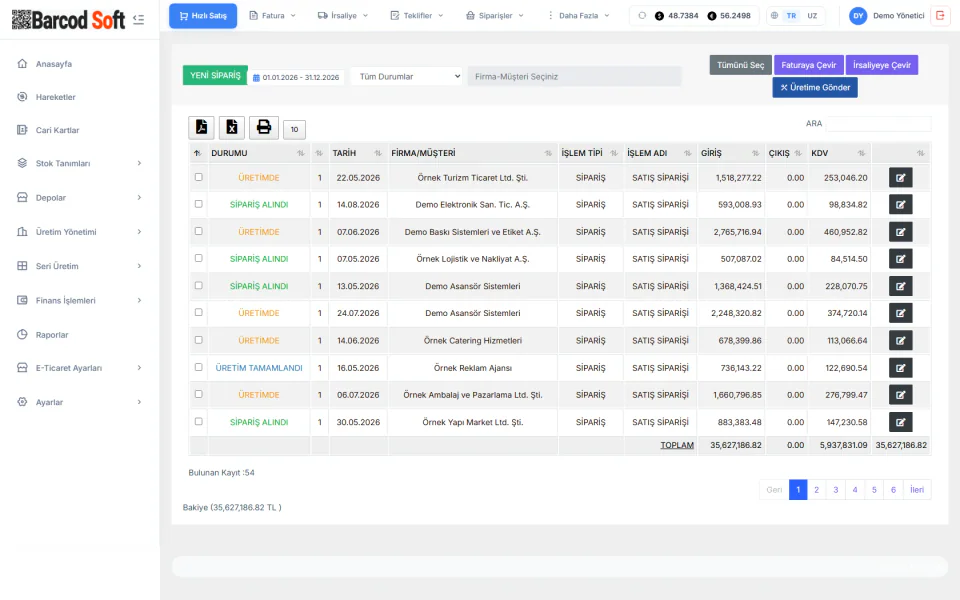The image size is (960, 600).
Task: Edit the Örnek Lojistik ve Nakliyat order
Action: [901, 259]
